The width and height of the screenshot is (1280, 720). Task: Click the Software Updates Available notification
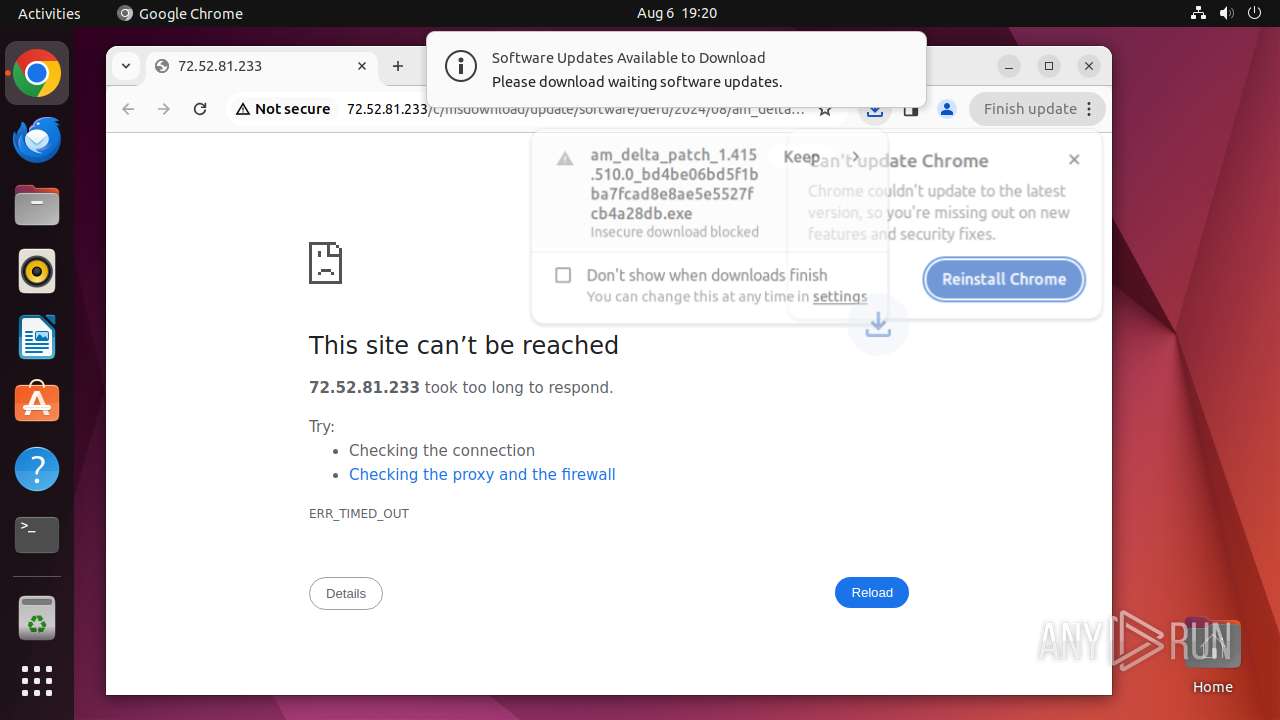(x=676, y=69)
